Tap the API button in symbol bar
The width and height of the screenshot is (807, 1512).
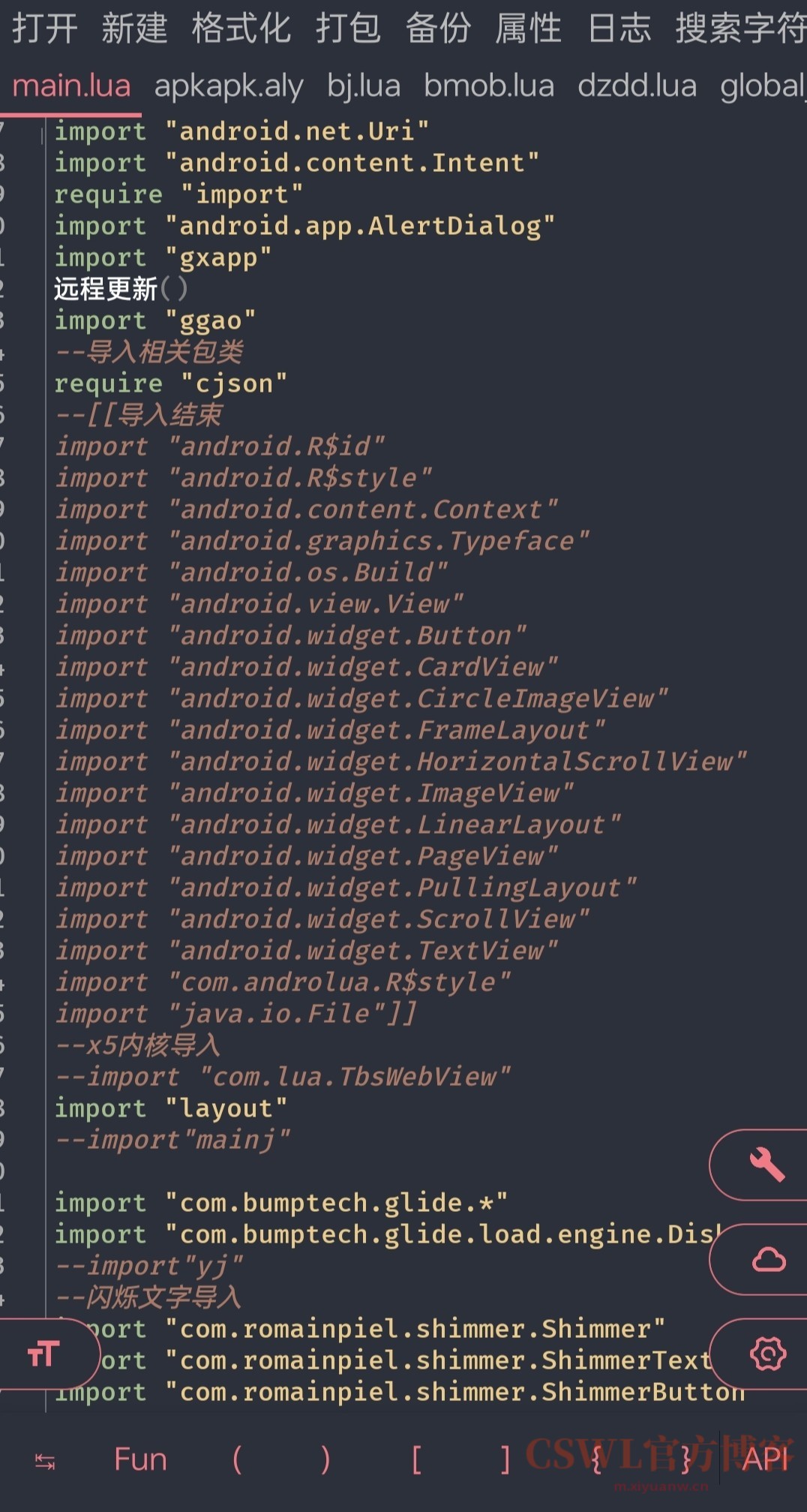(766, 1460)
